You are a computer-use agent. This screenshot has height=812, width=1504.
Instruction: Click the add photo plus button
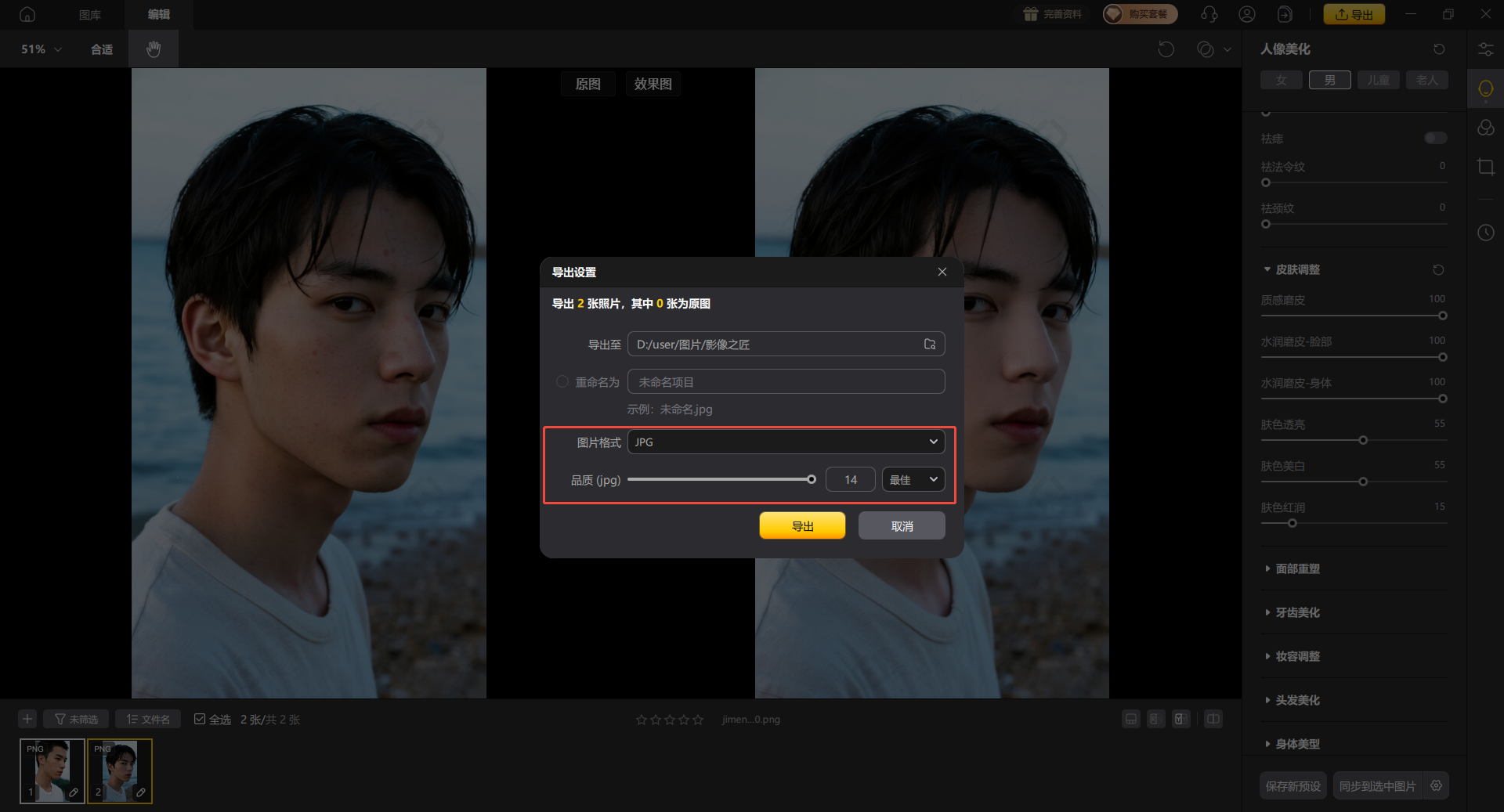[27, 719]
